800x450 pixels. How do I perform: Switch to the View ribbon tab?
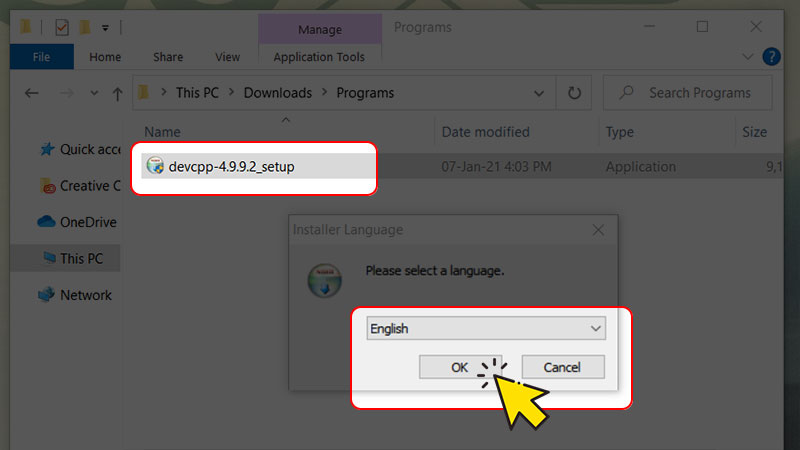(x=227, y=57)
